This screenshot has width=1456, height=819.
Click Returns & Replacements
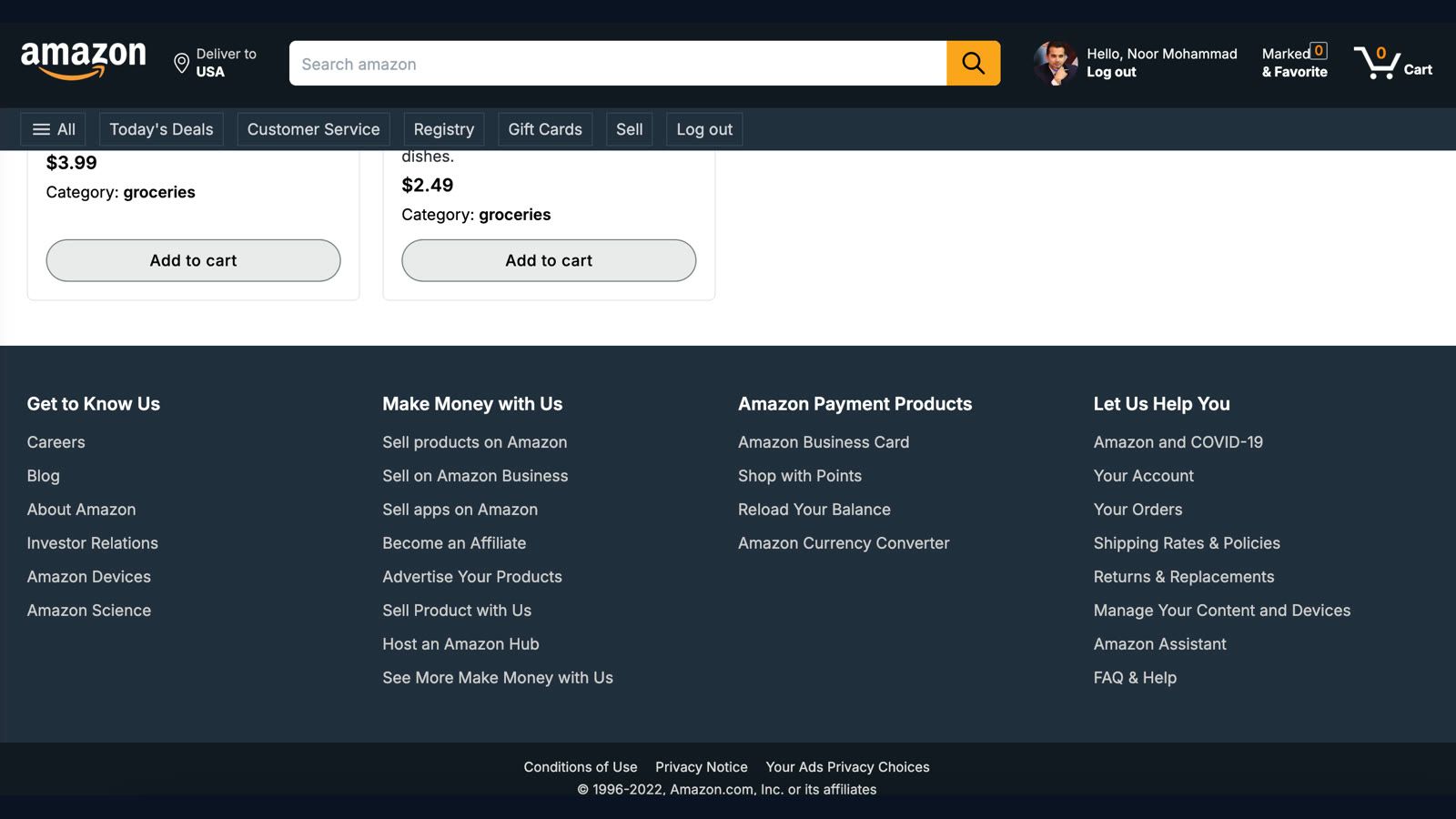pos(1183,577)
